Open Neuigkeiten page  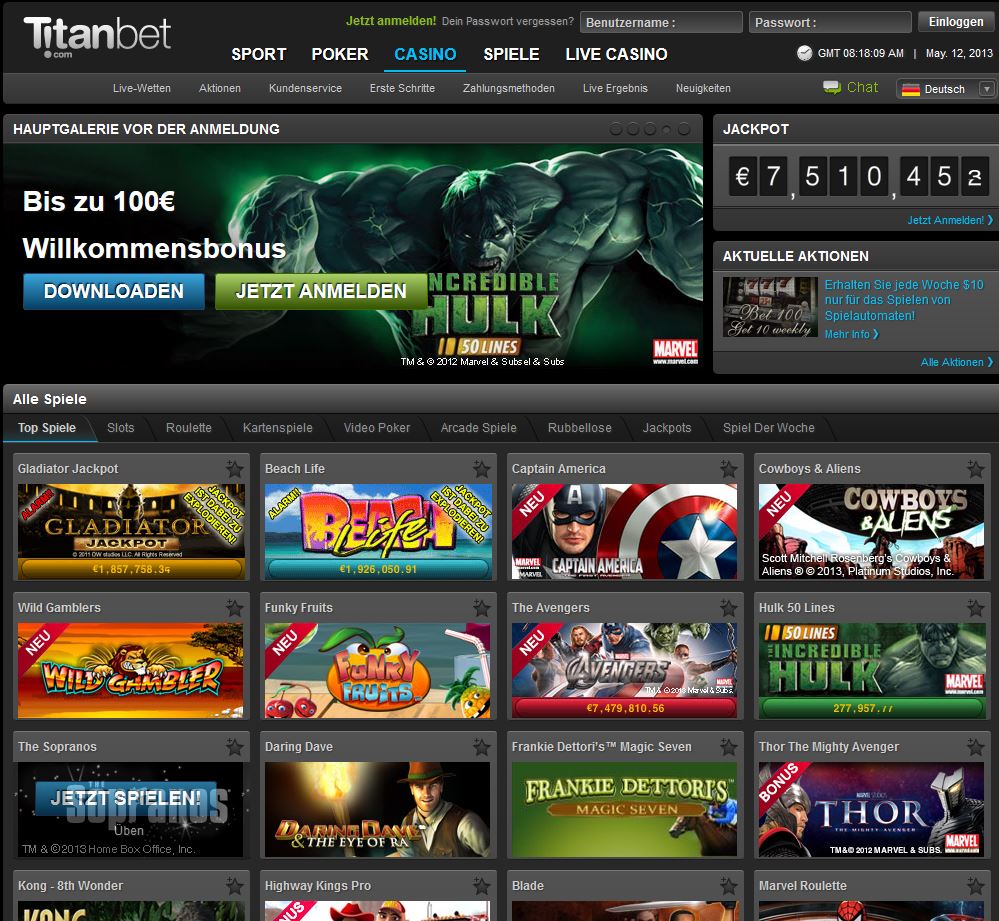(703, 89)
